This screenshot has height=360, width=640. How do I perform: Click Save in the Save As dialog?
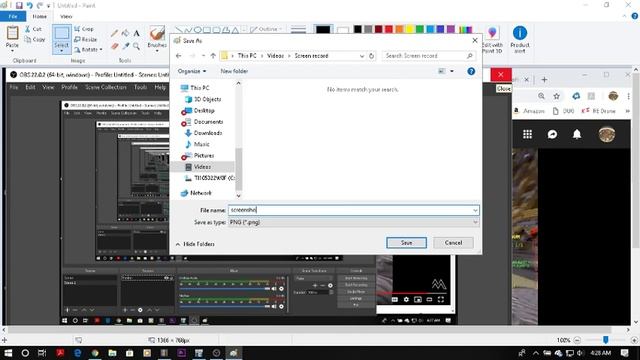pos(406,242)
